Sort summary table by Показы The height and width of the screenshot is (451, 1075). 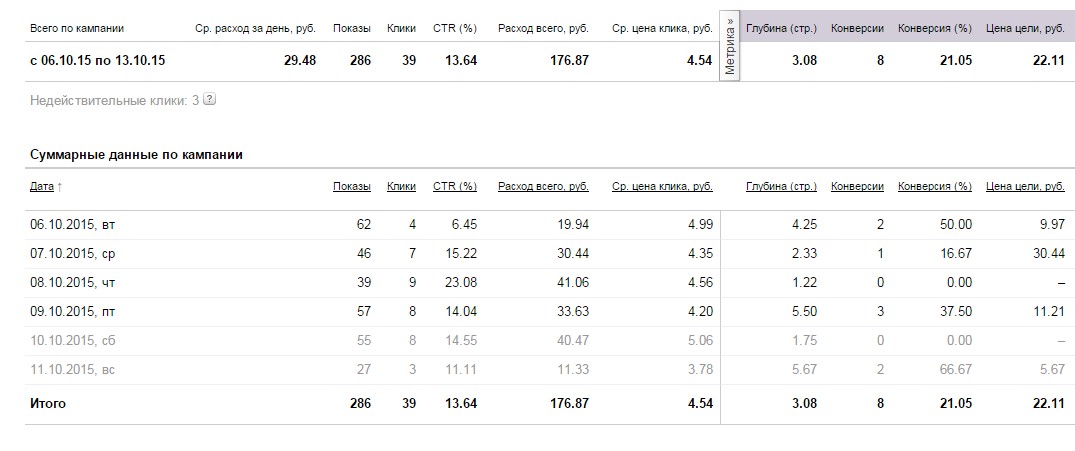coord(352,186)
